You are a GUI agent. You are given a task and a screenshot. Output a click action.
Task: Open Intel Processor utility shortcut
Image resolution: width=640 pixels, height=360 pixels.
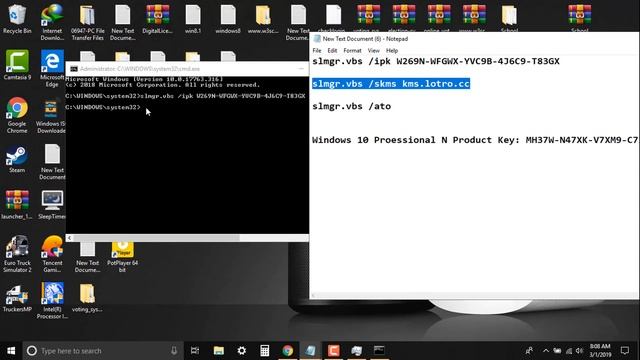tap(52, 300)
